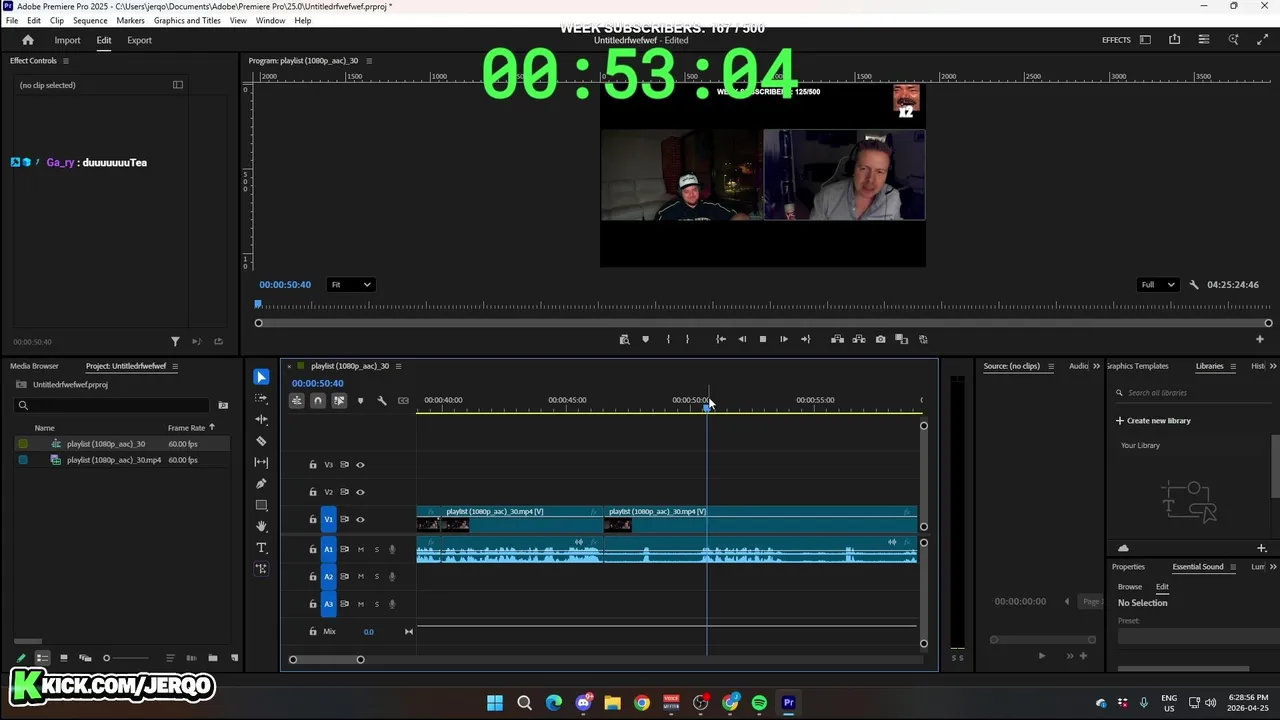Toggle the Snap in Timeline magnet
The image size is (1280, 720).
[x=318, y=401]
